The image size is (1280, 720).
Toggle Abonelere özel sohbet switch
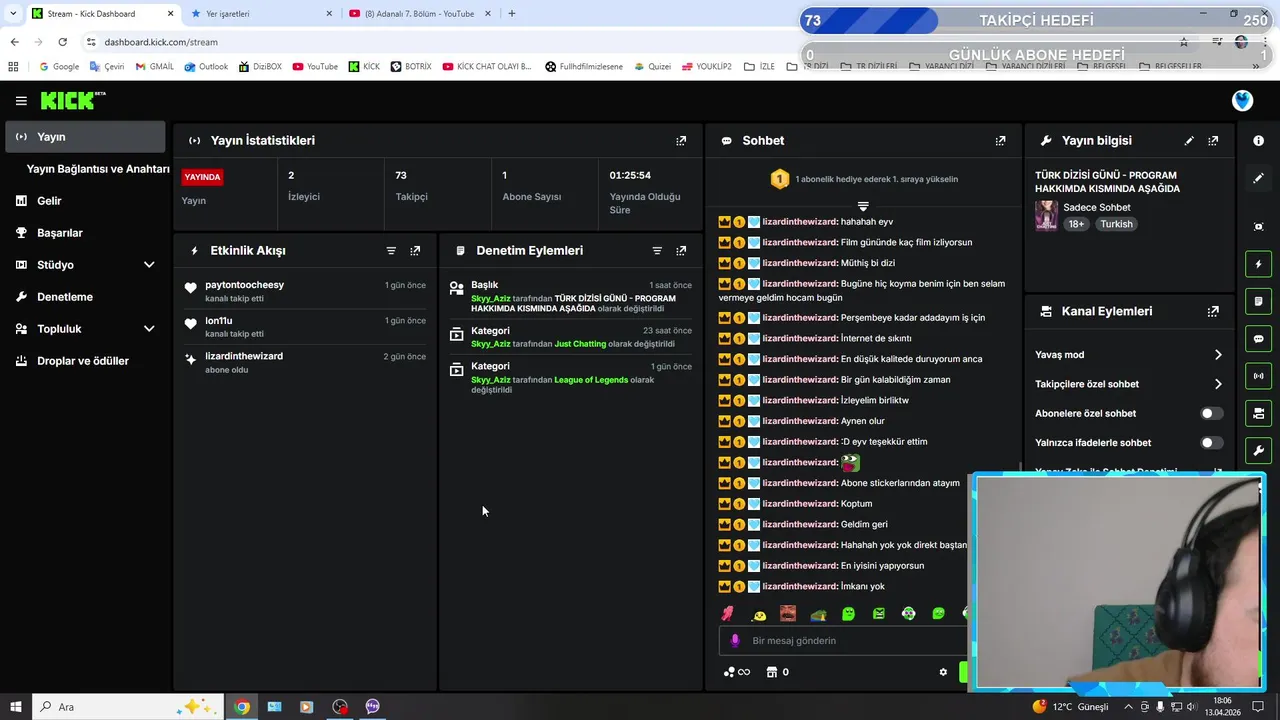pos(1211,413)
